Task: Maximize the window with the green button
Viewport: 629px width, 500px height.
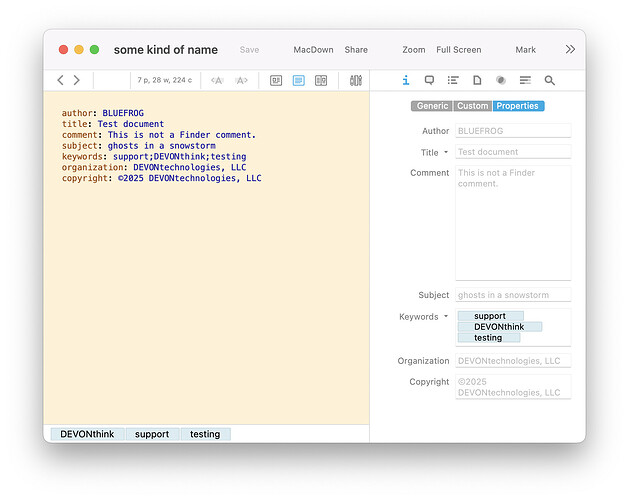Action: tap(94, 49)
